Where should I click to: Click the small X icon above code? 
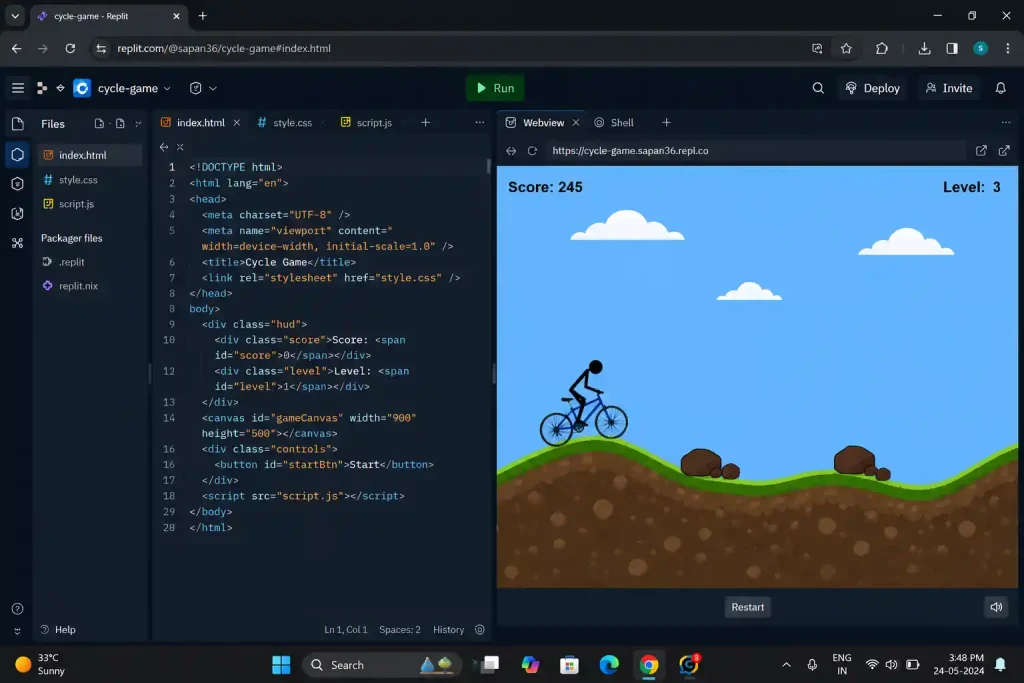(180, 147)
